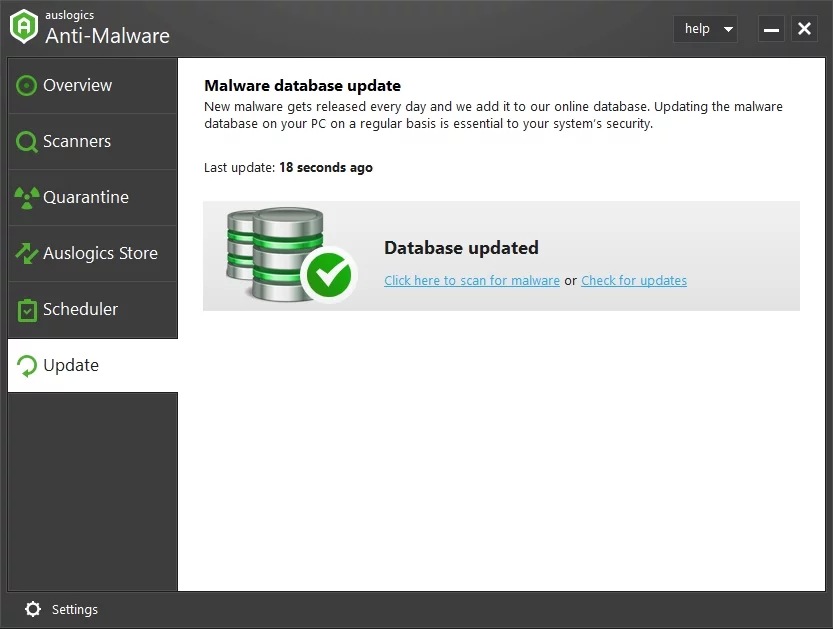The image size is (833, 629).
Task: Open the help dropdown menu
Action: click(697, 29)
